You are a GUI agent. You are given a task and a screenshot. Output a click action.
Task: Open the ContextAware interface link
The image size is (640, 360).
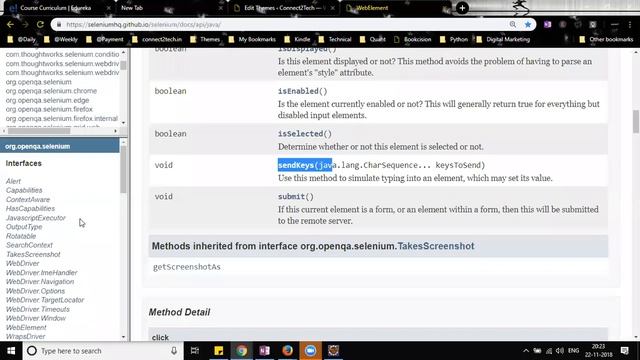[x=28, y=200]
